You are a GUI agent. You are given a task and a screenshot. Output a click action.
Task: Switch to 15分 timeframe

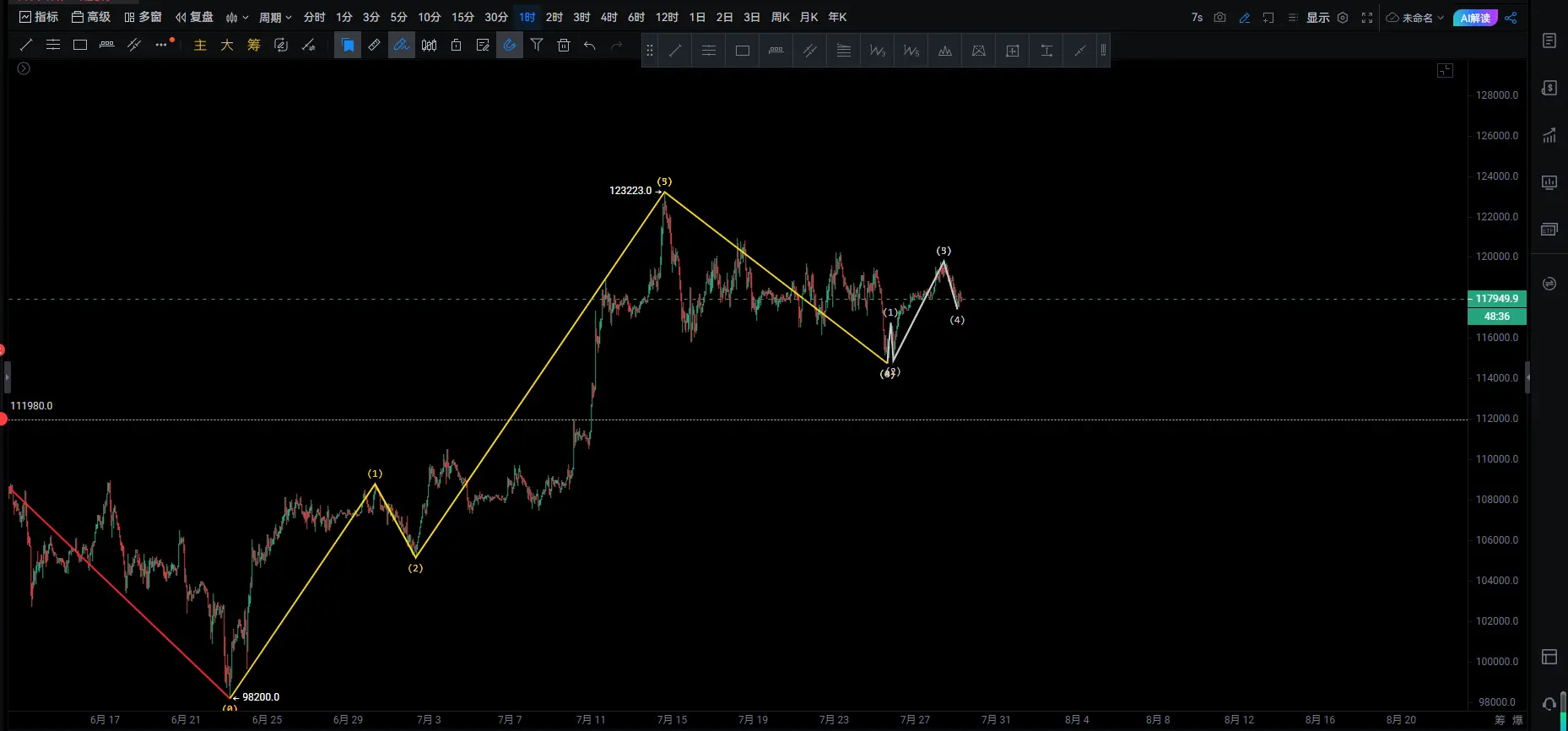pos(462,17)
